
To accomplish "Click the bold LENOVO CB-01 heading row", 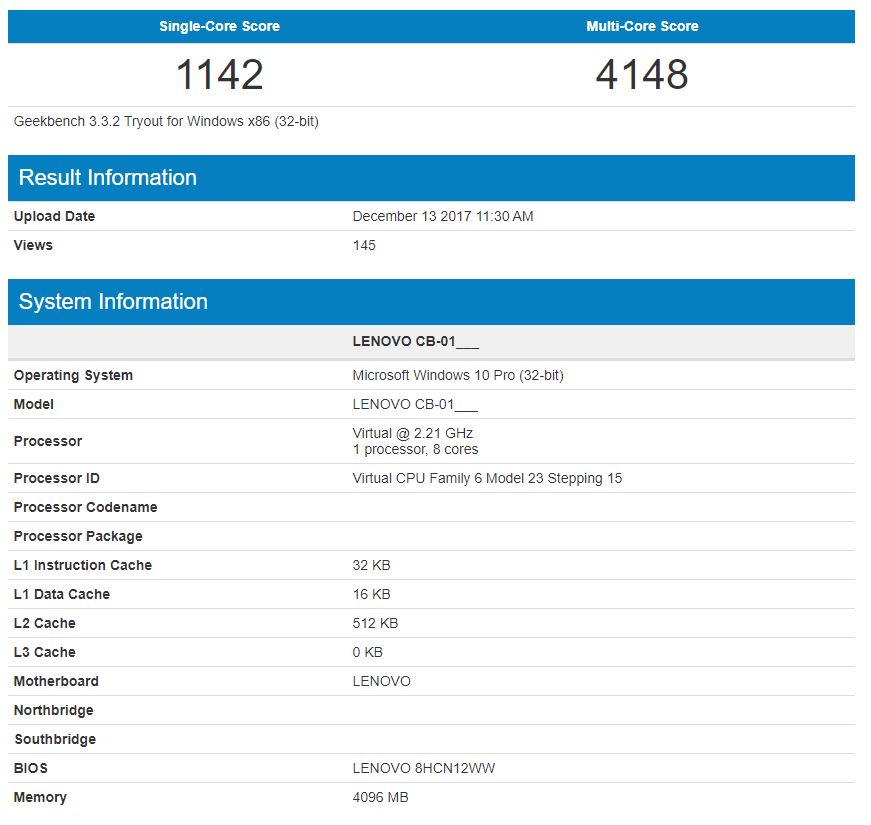I will 431,341.
